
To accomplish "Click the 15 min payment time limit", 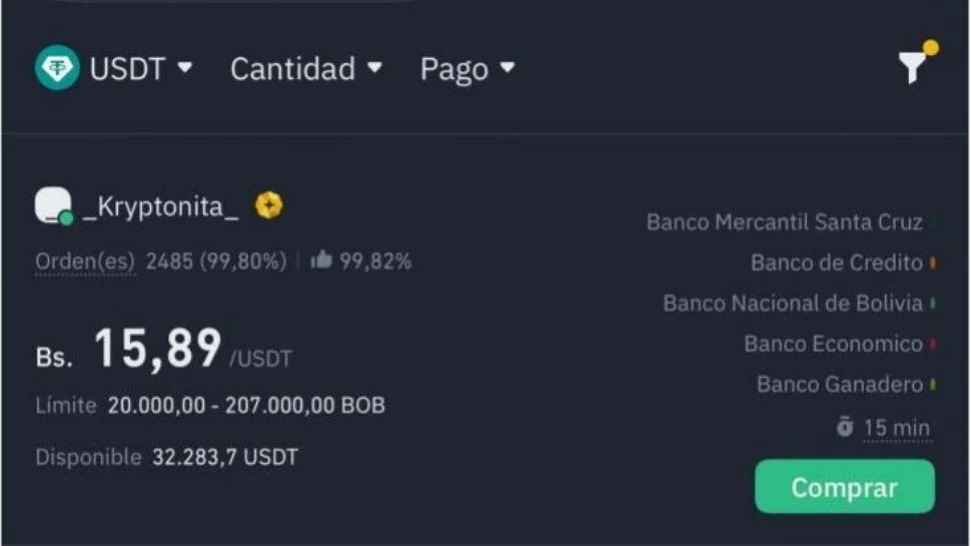I will coord(896,428).
